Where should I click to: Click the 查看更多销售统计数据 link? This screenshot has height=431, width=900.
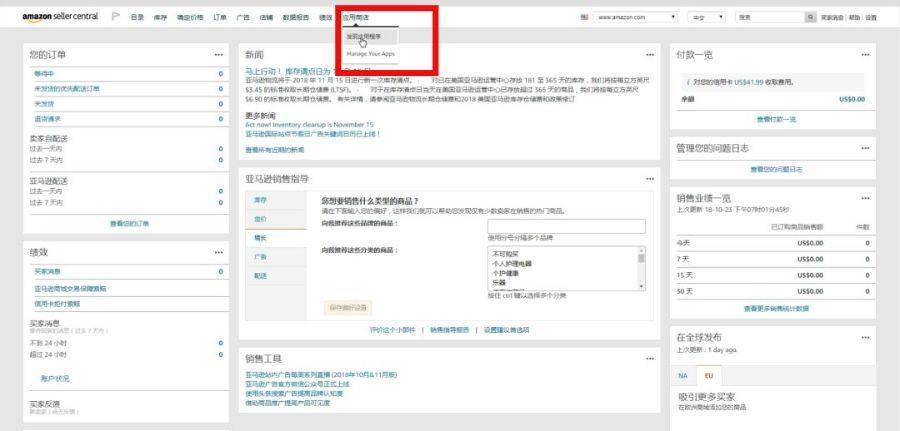777,308
